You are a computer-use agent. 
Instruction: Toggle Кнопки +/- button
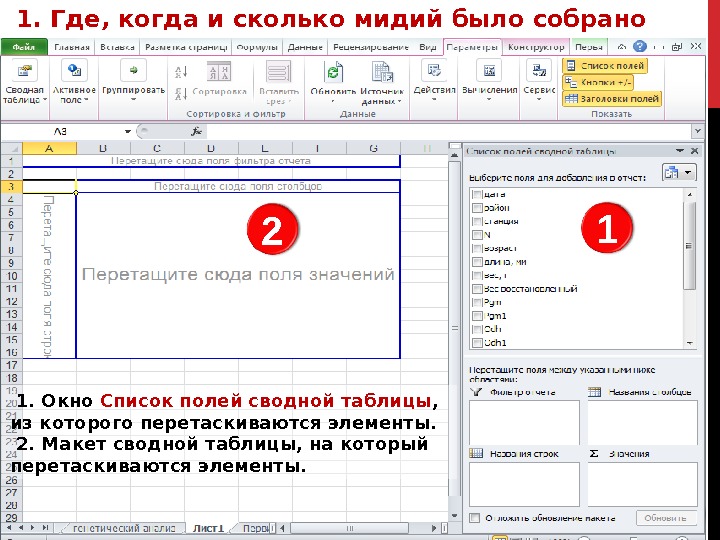[x=598, y=83]
